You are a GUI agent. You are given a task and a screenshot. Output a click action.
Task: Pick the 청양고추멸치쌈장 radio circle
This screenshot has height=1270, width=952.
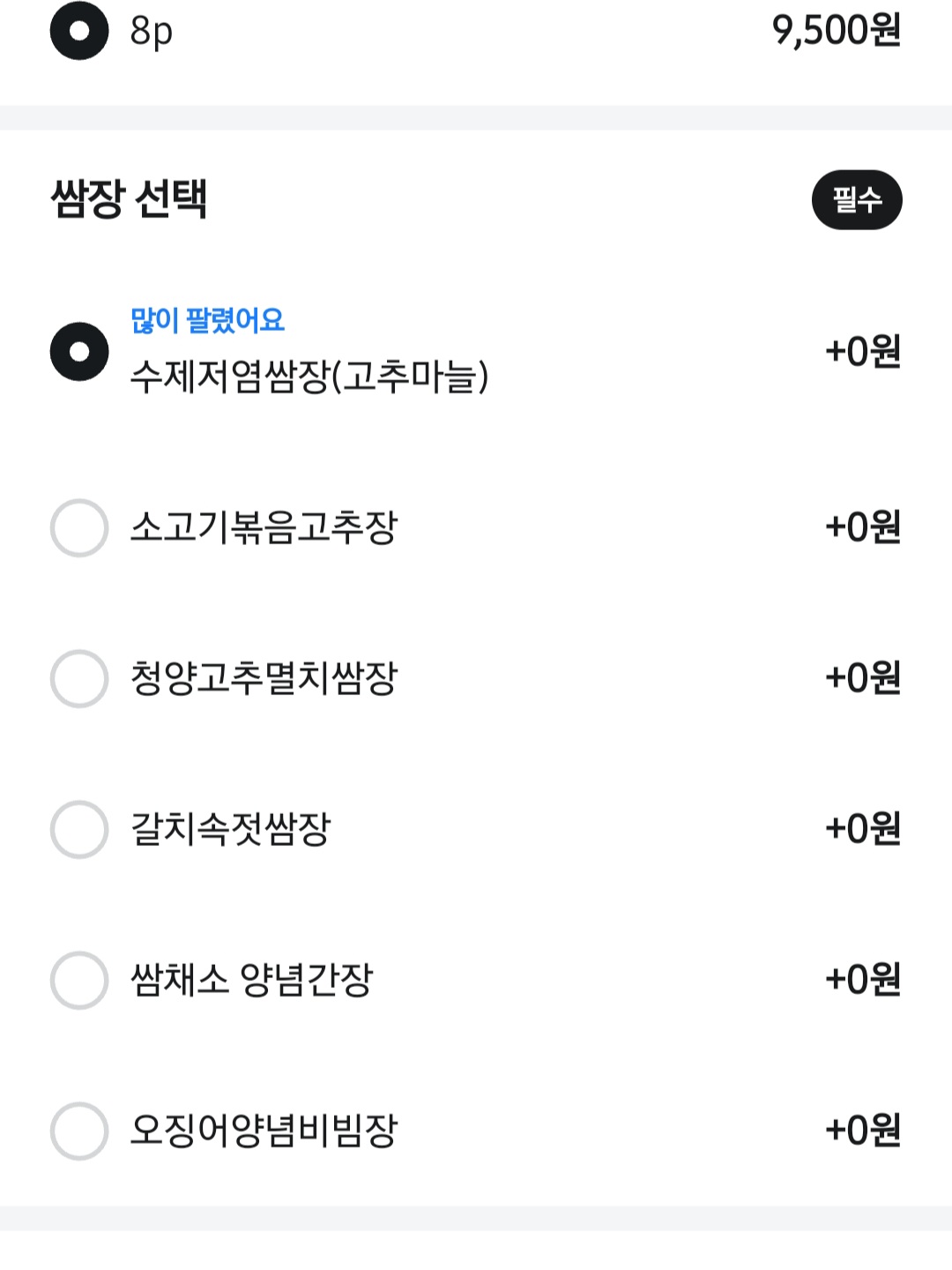(79, 679)
